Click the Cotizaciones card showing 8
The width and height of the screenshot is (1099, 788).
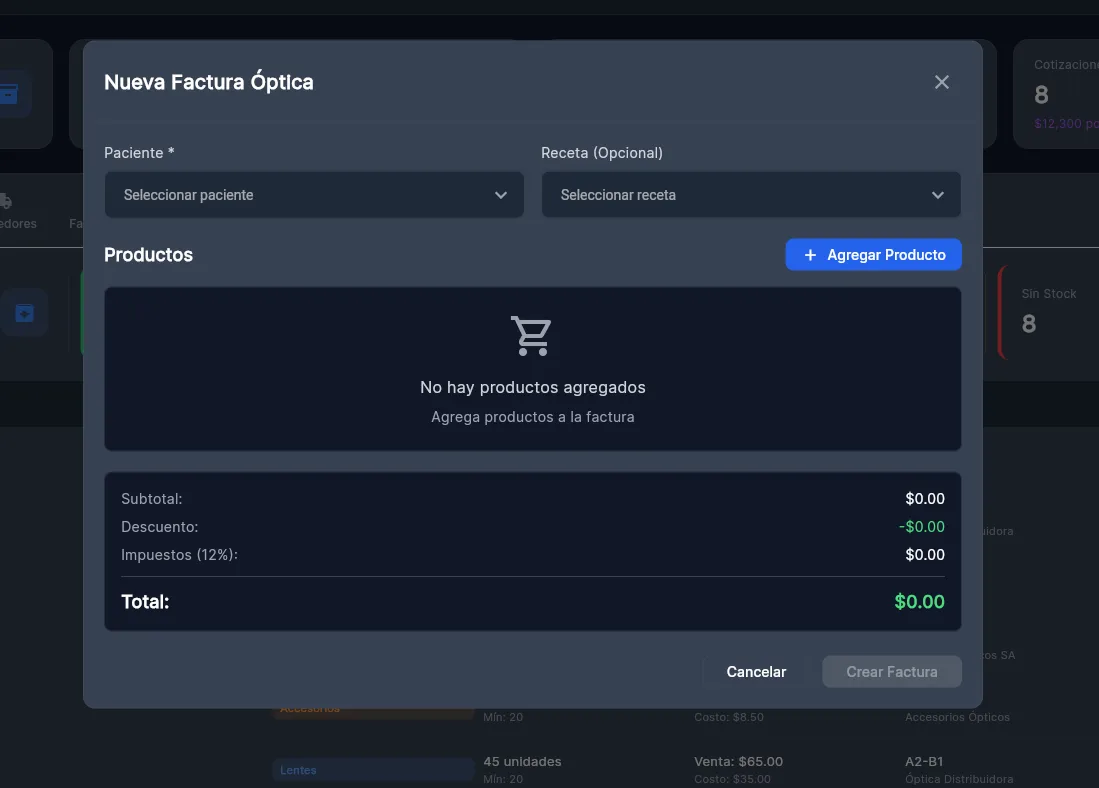coord(1056,94)
